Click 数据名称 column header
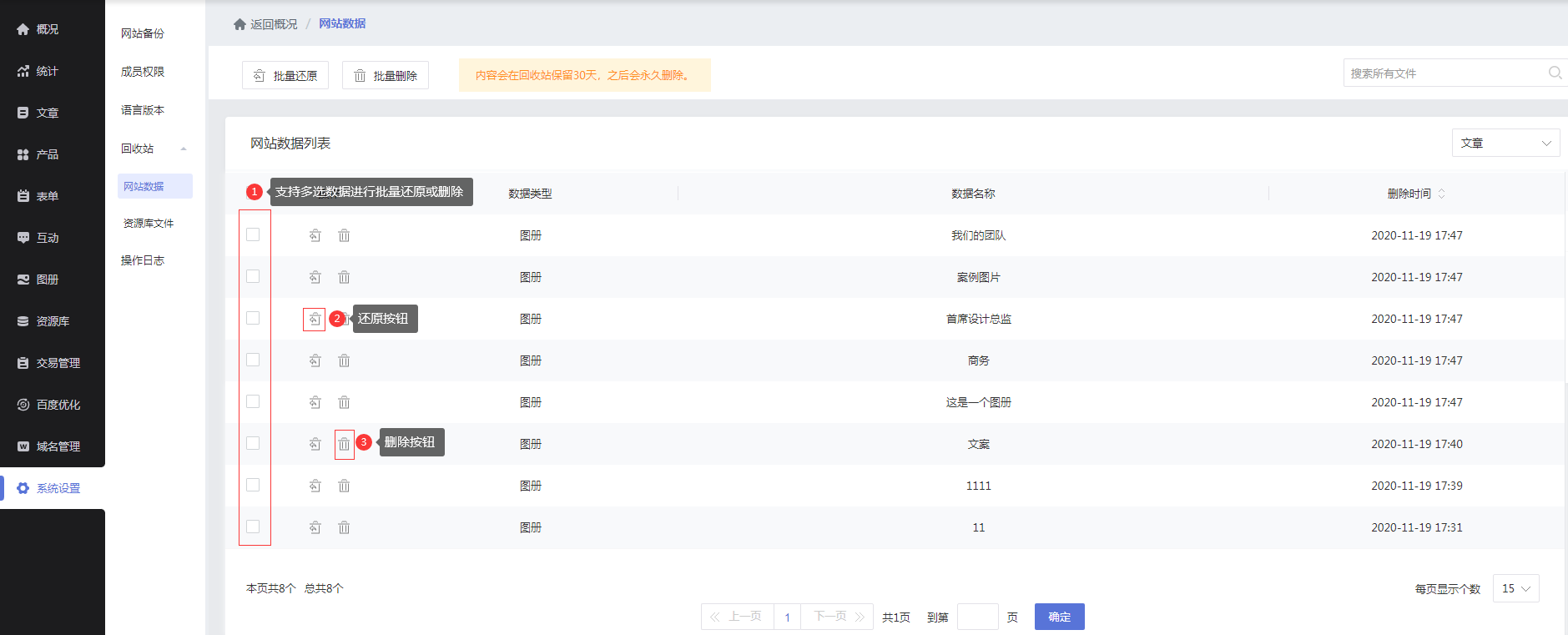This screenshot has width=1568, height=635. pos(973,194)
